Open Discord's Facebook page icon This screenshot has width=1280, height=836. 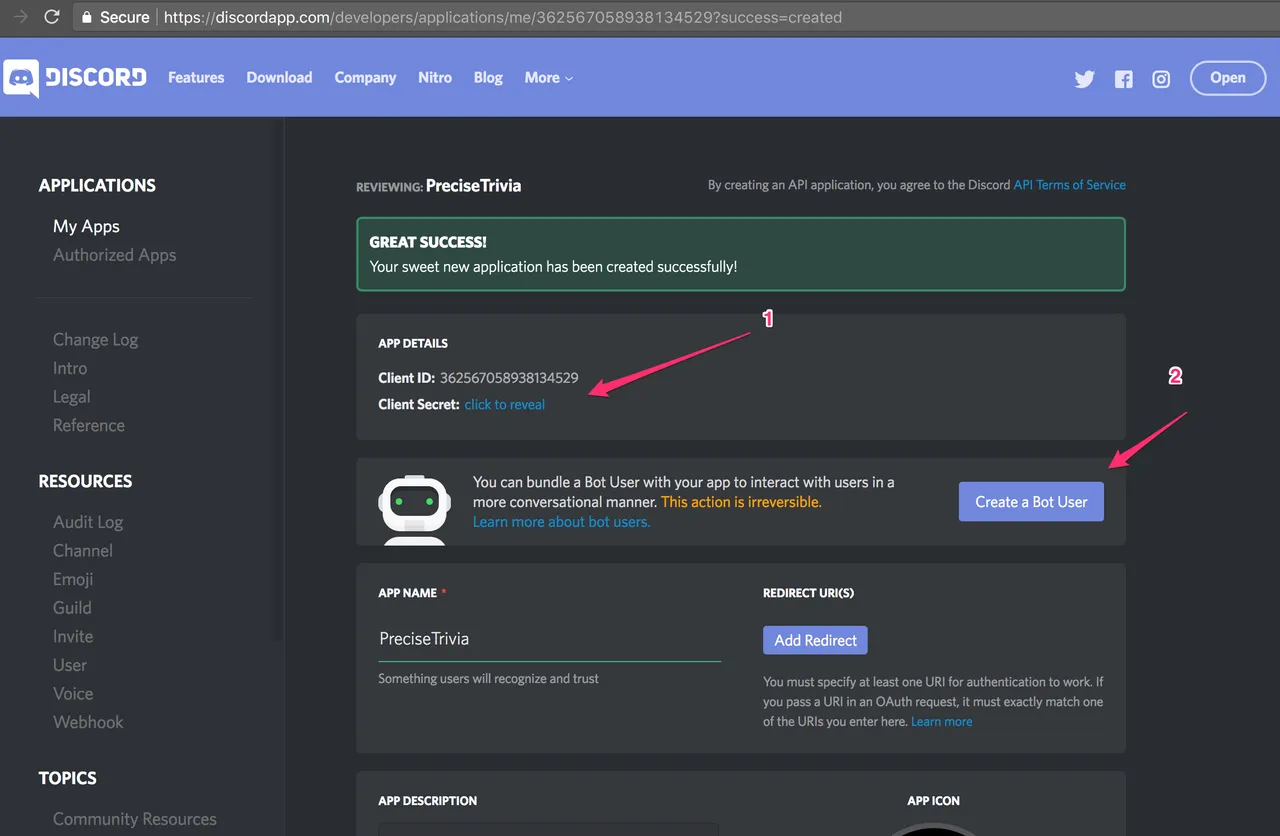pos(1124,79)
